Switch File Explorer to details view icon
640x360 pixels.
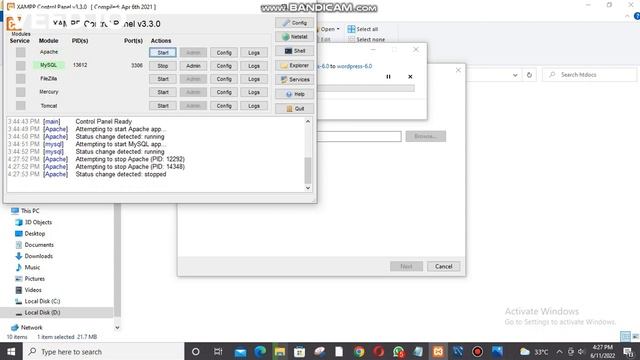click(x=625, y=336)
